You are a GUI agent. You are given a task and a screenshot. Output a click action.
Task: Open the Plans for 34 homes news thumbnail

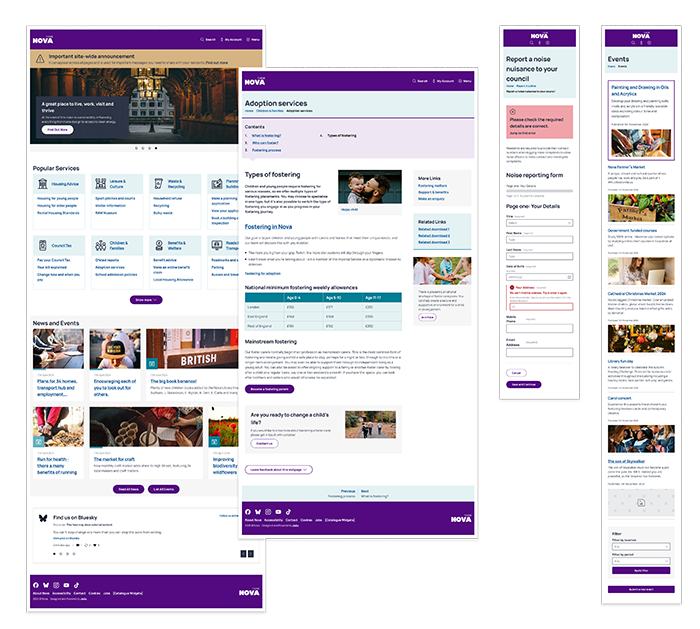click(58, 349)
